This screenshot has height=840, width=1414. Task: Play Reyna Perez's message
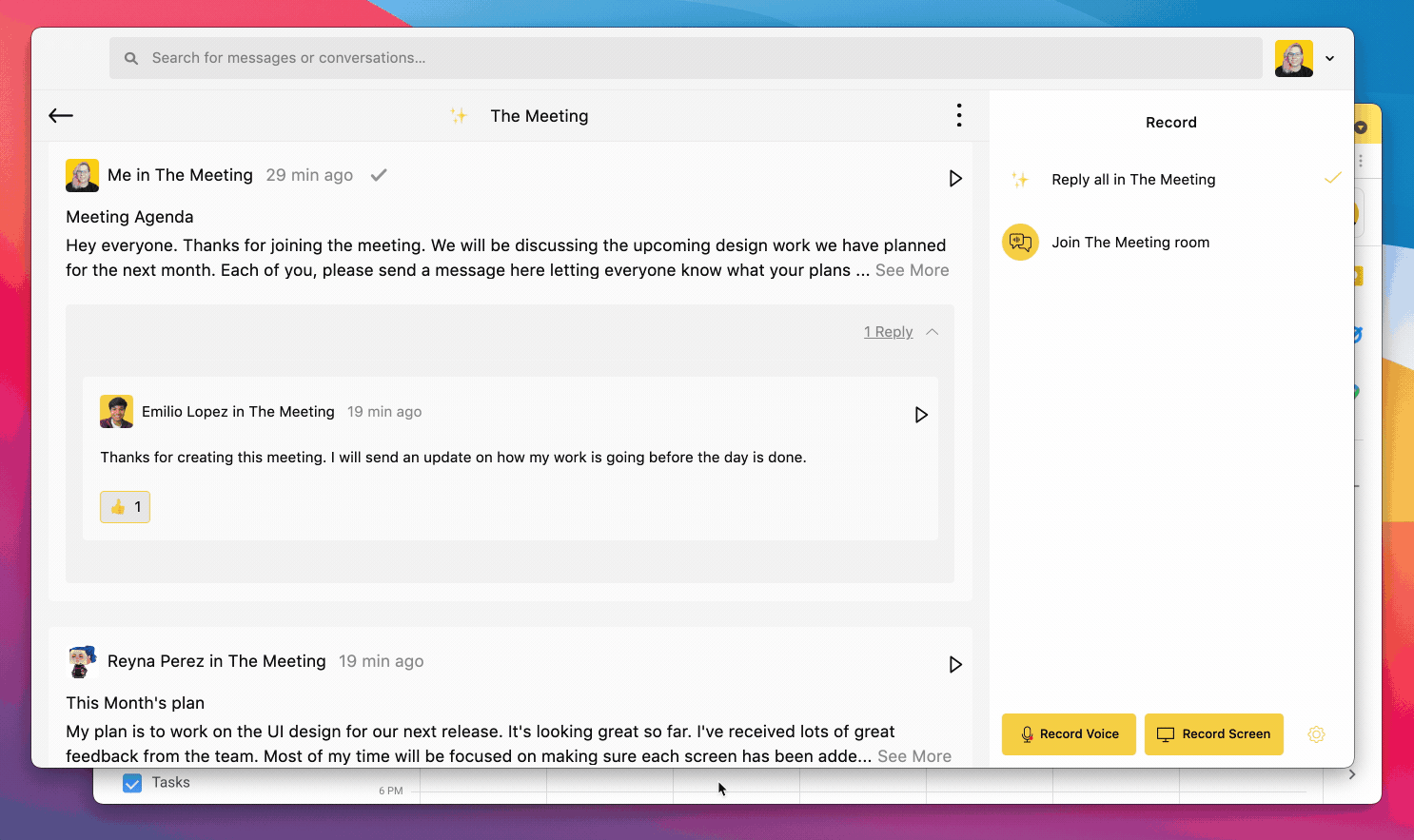[x=955, y=664]
